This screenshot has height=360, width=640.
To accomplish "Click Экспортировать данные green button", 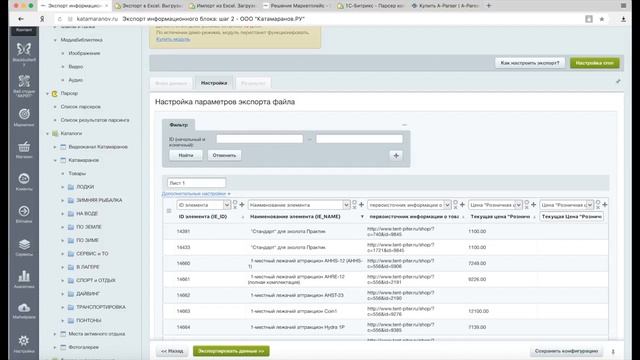I will pyautogui.click(x=231, y=351).
